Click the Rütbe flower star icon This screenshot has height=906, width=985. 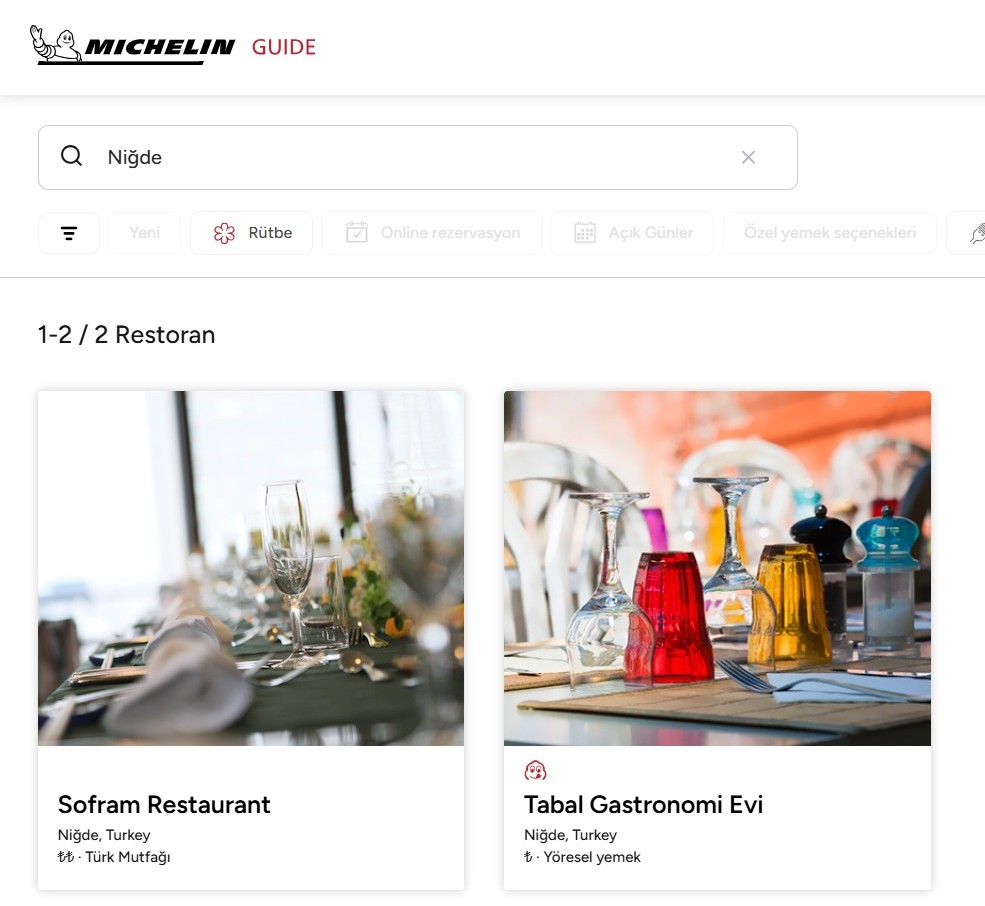click(x=224, y=233)
